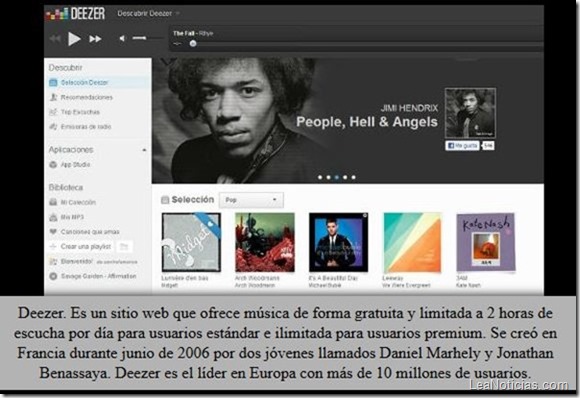This screenshot has height=398, width=580.
Task: Click the song title The Fall
Action: tap(183, 33)
